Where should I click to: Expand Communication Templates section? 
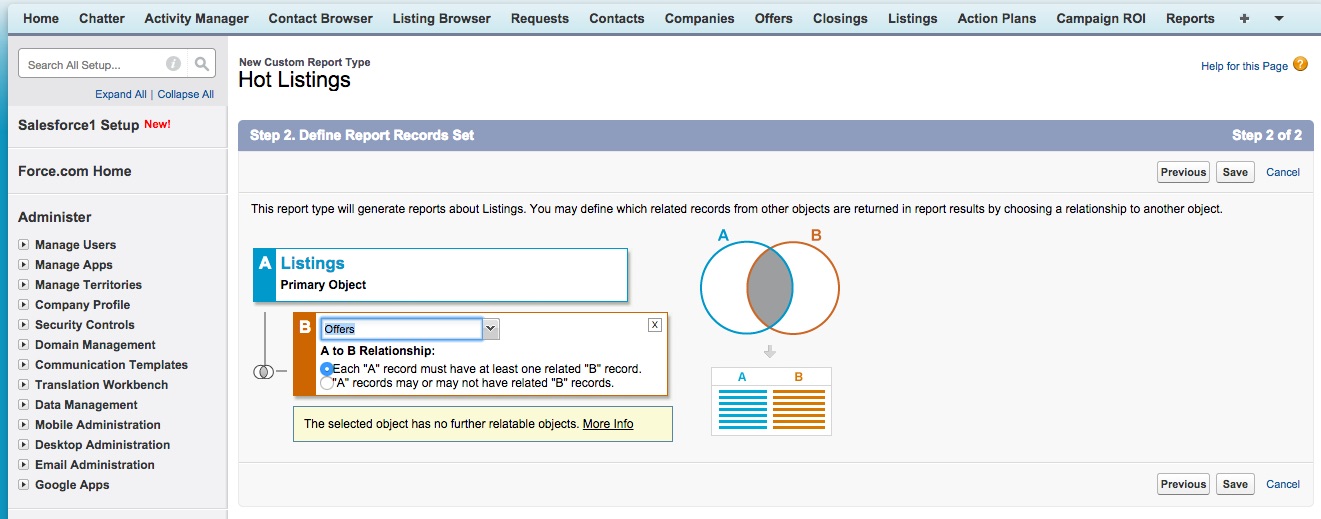coord(24,365)
